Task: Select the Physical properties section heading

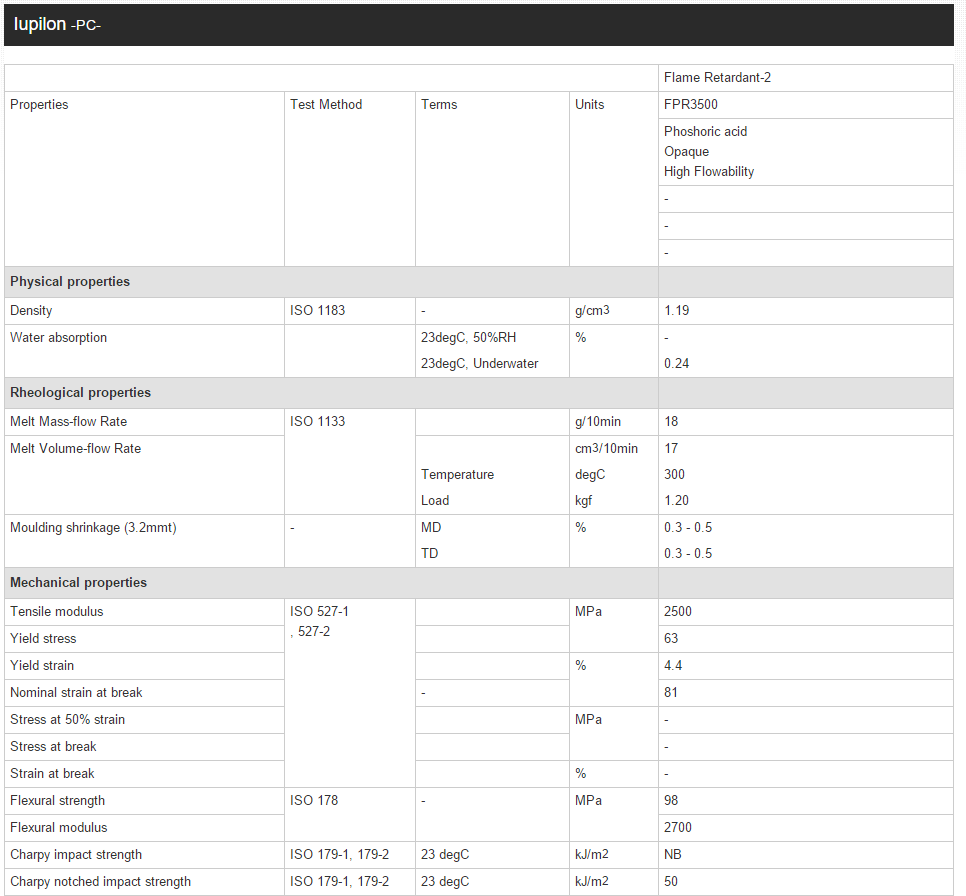Action: point(70,282)
